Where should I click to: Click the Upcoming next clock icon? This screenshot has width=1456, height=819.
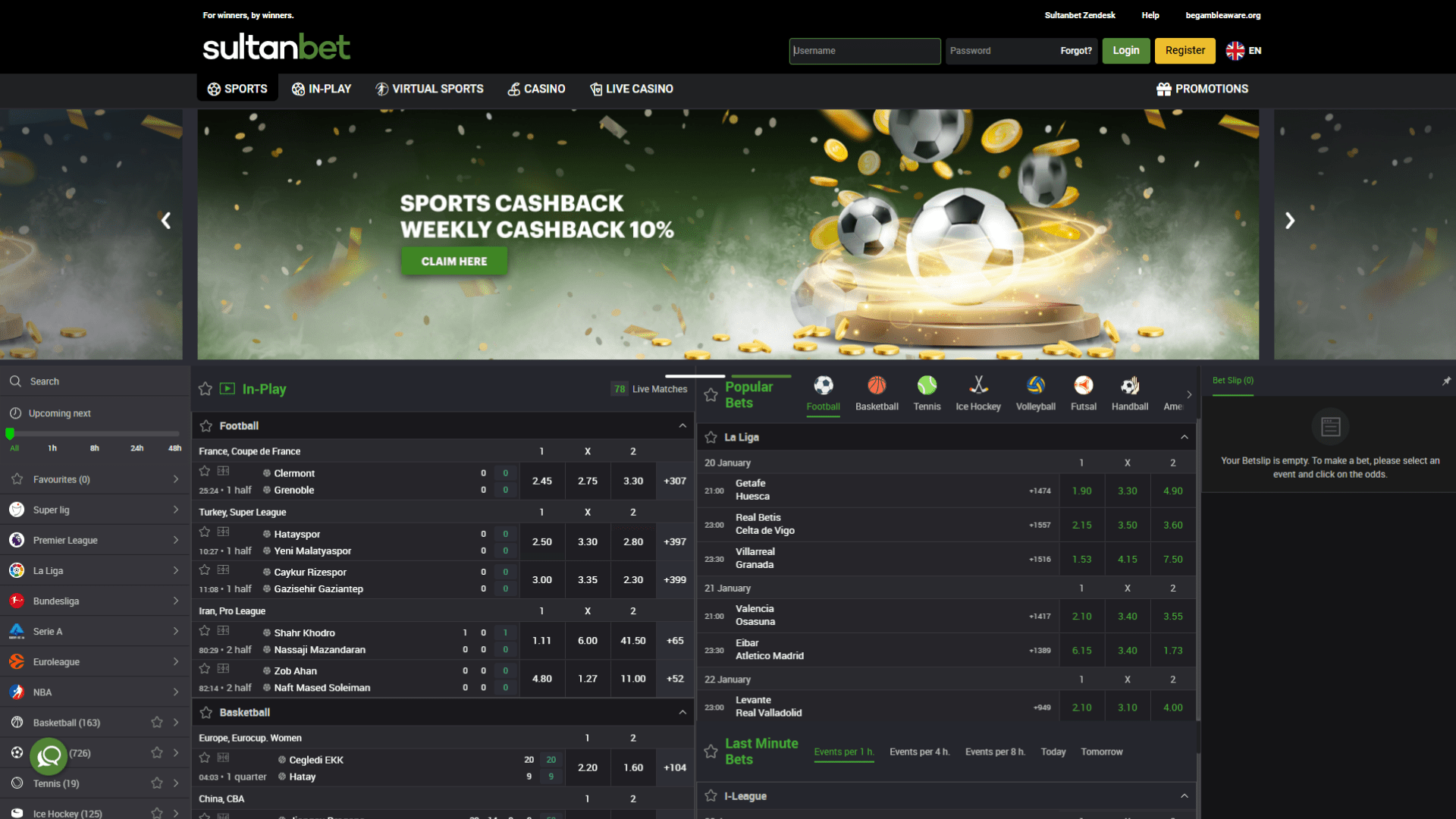click(x=15, y=413)
